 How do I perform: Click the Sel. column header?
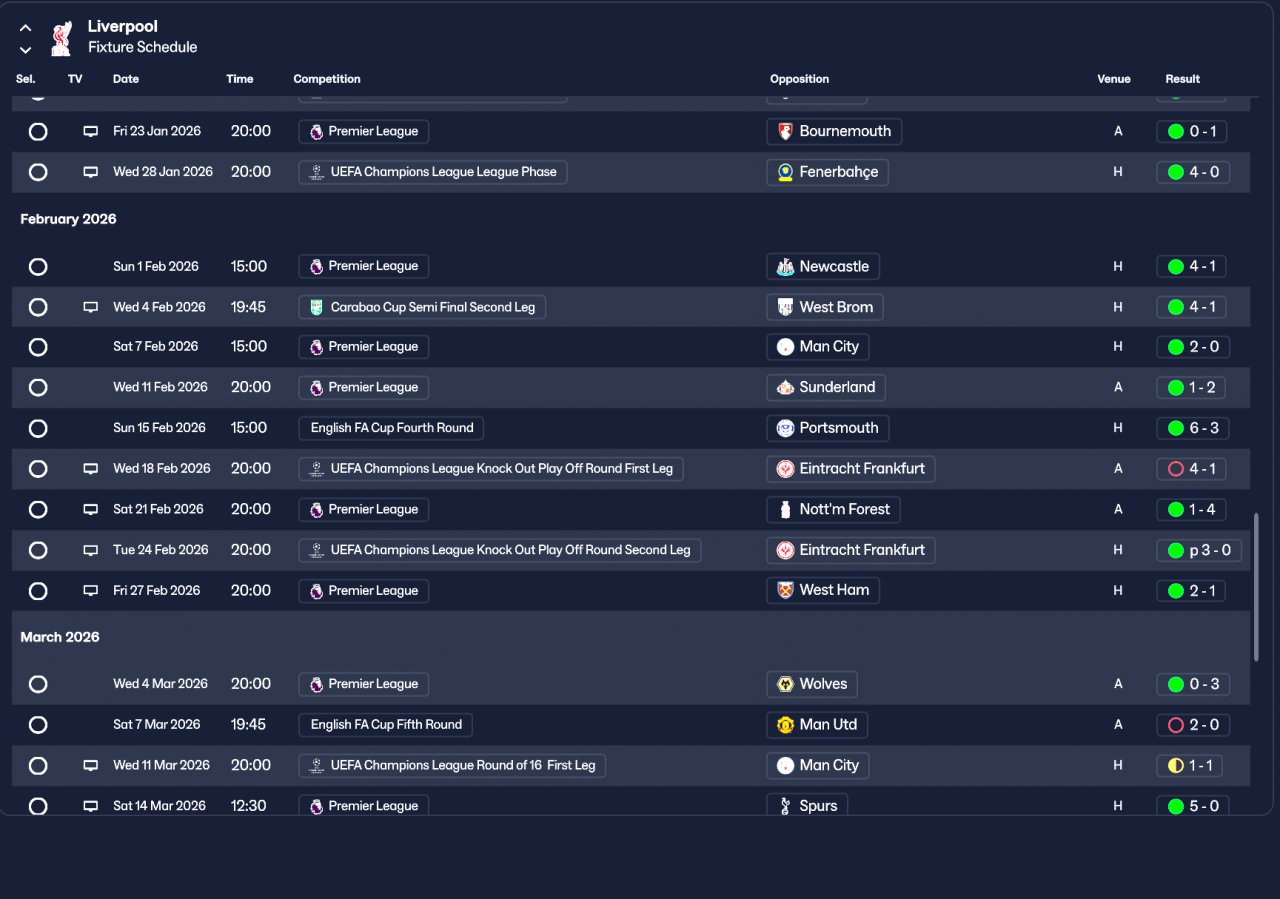[x=26, y=79]
